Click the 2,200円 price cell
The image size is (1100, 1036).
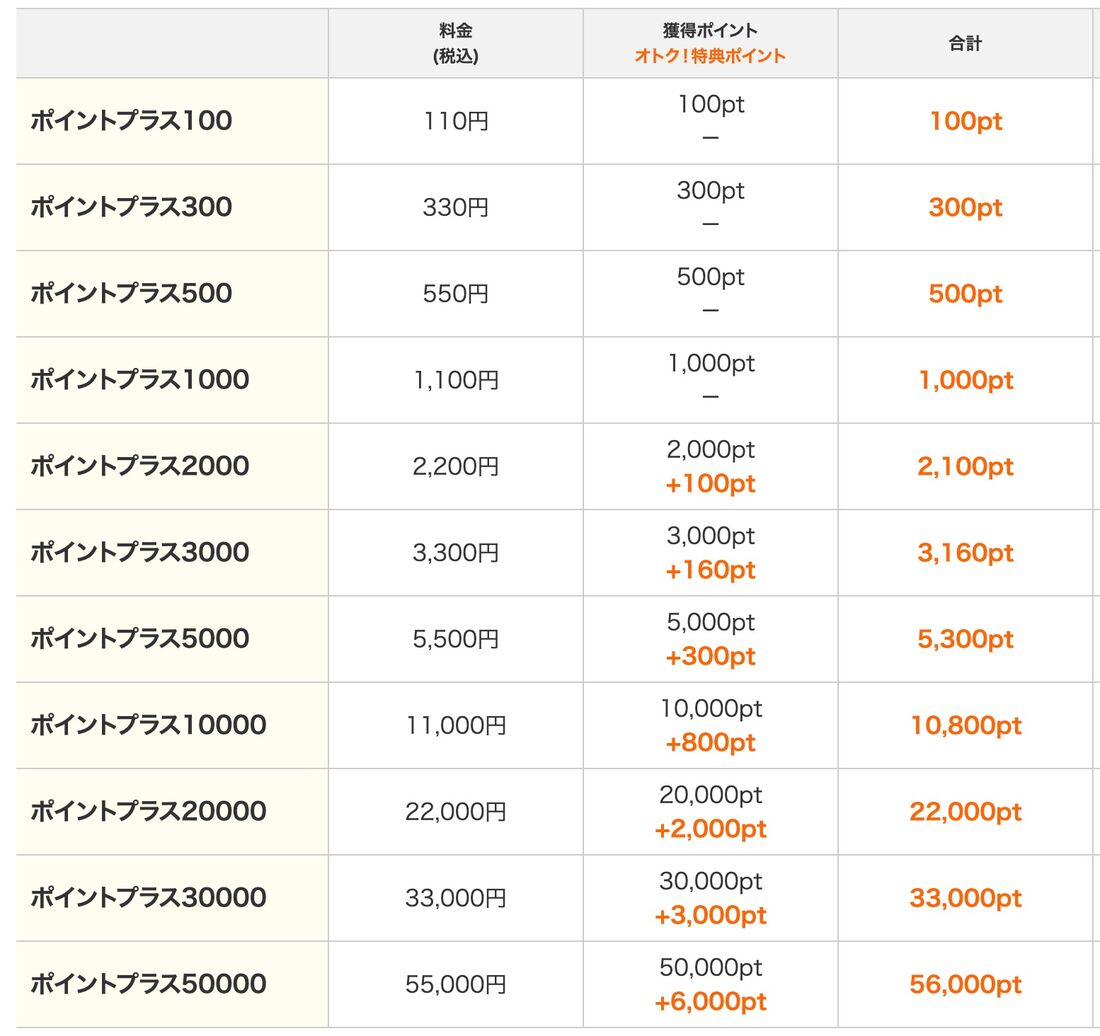[x=456, y=466]
